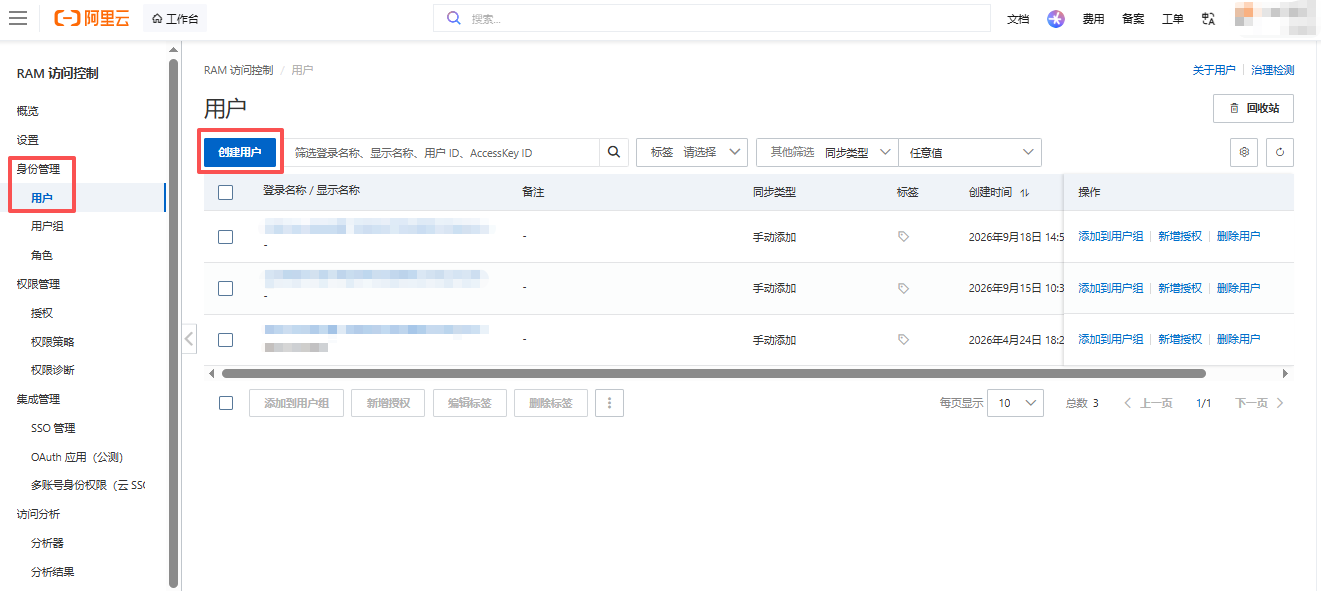Select 角色 in the sidebar

click(x=42, y=256)
